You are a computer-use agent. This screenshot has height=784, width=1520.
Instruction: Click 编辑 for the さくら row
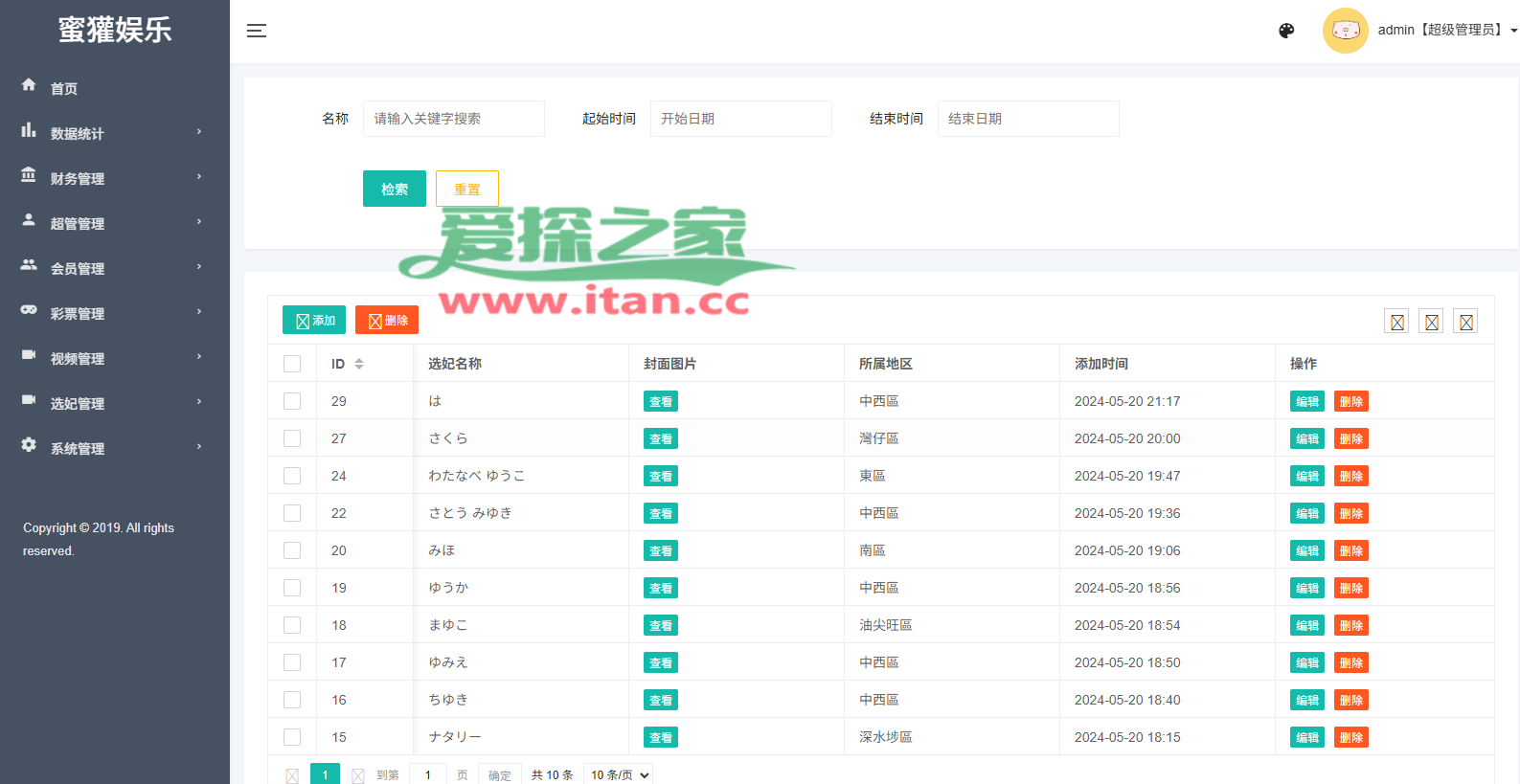pyautogui.click(x=1306, y=438)
